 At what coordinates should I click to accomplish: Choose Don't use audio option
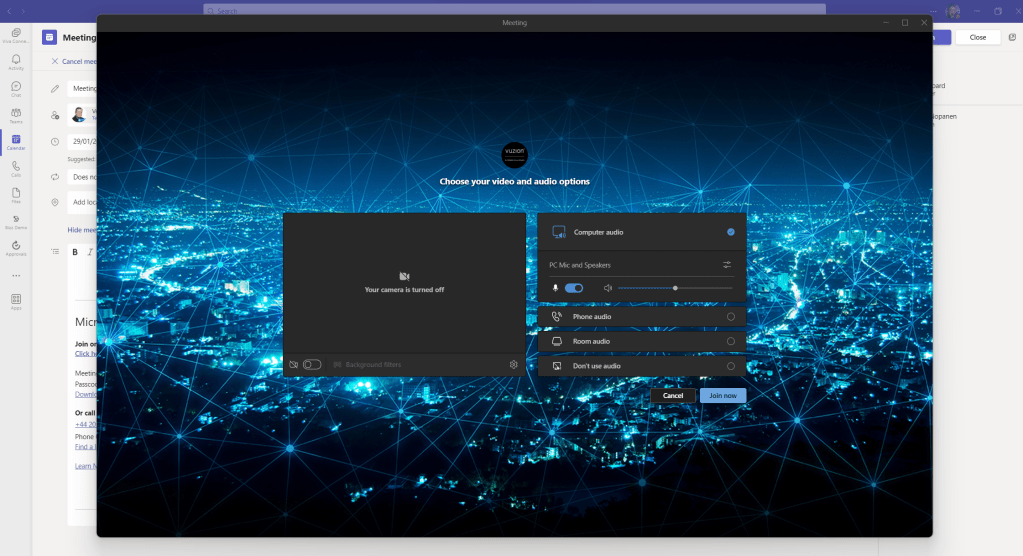tap(731, 367)
